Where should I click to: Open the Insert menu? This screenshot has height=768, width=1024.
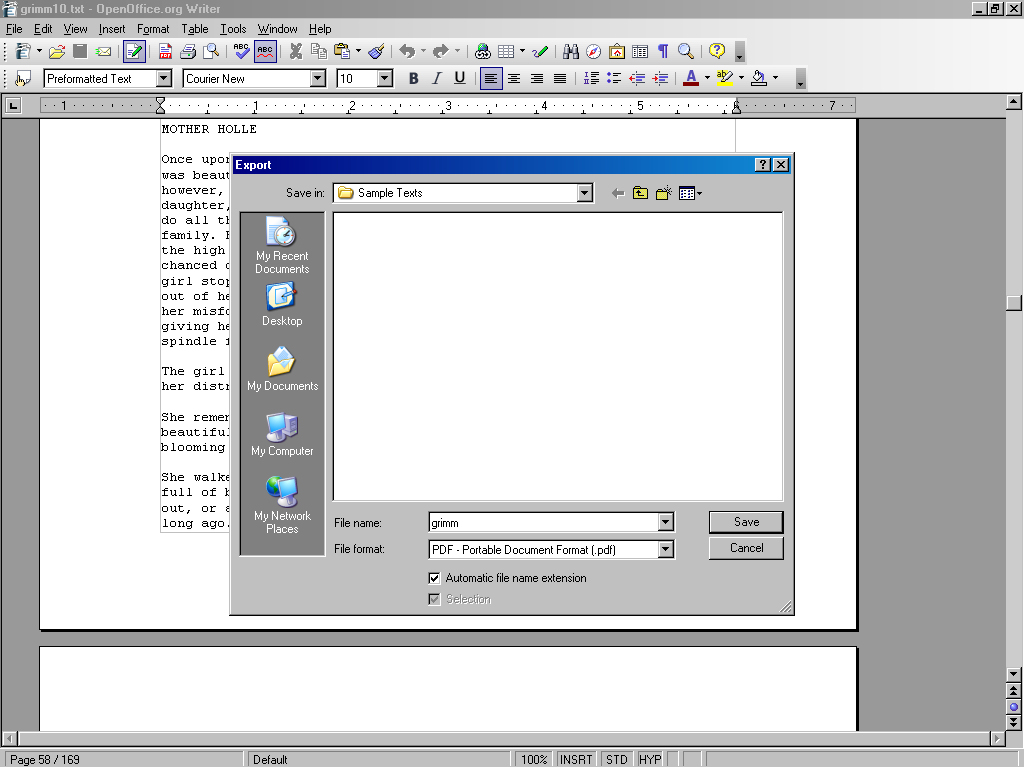click(x=112, y=29)
